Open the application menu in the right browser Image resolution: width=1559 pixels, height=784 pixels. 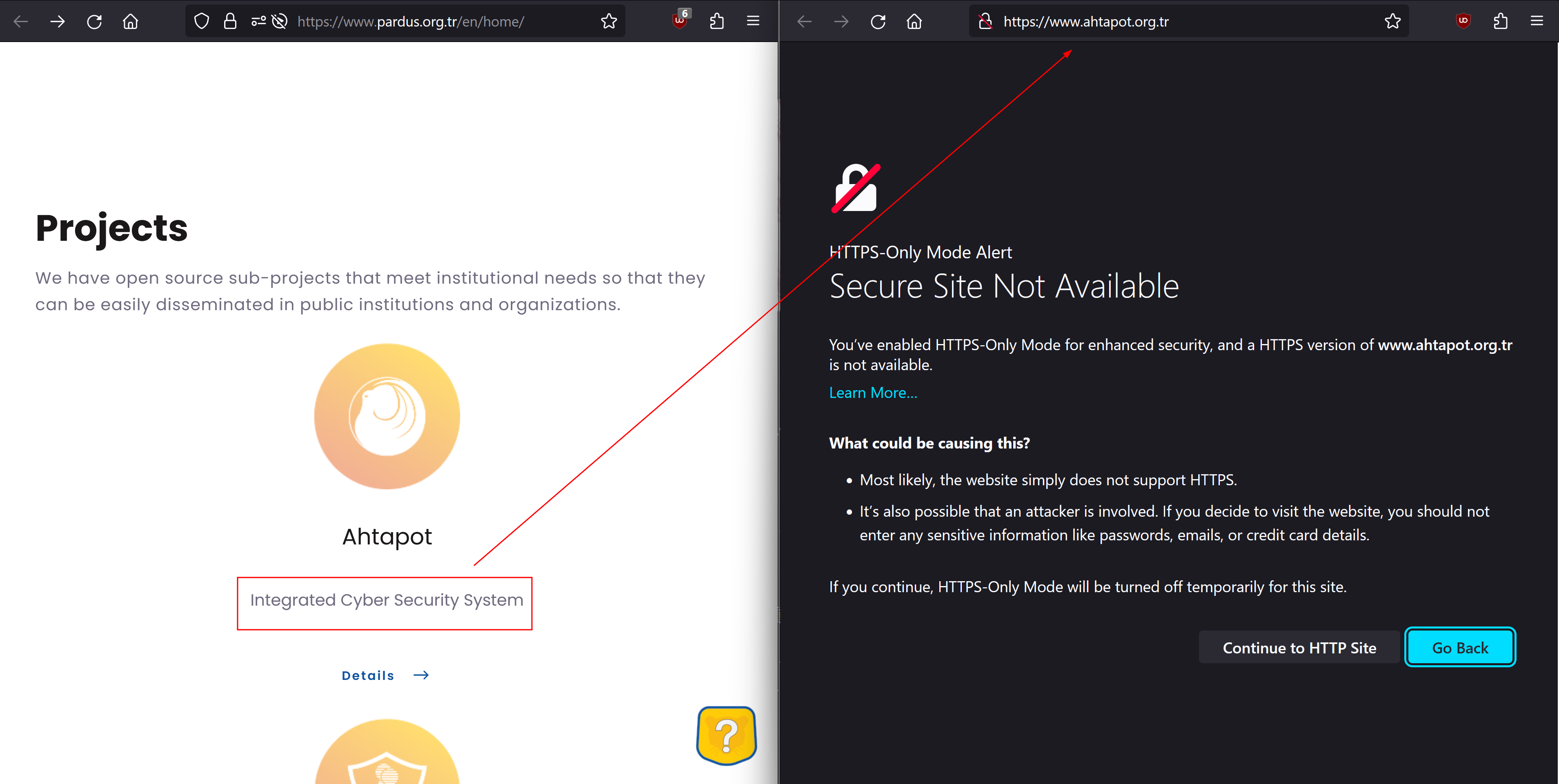pos(1537,22)
